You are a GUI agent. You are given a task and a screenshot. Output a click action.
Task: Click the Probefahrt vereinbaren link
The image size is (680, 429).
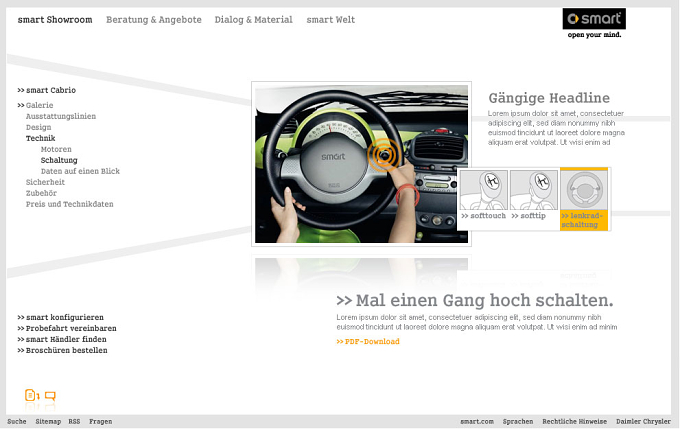click(67, 328)
